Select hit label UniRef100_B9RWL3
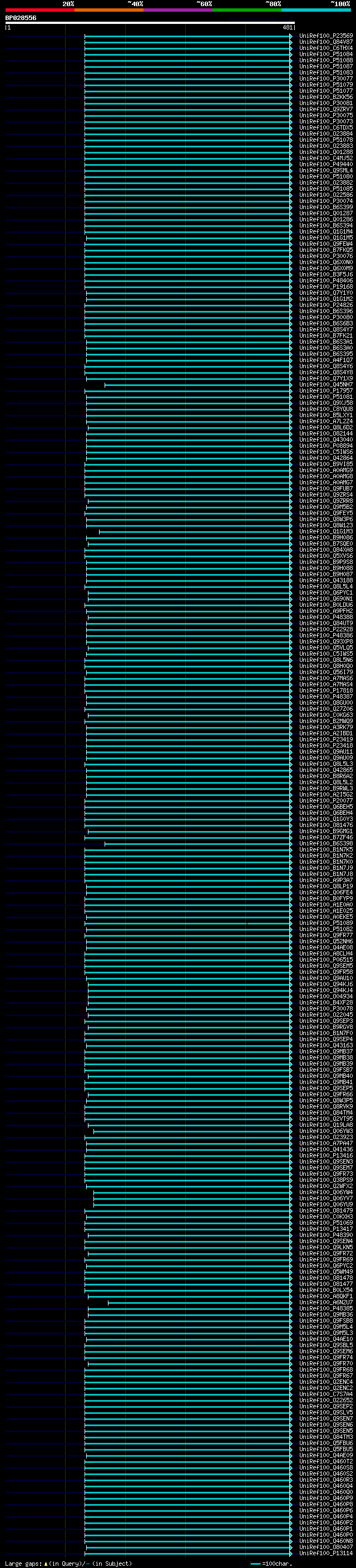Screen dimensions: 356x1568 (326, 789)
